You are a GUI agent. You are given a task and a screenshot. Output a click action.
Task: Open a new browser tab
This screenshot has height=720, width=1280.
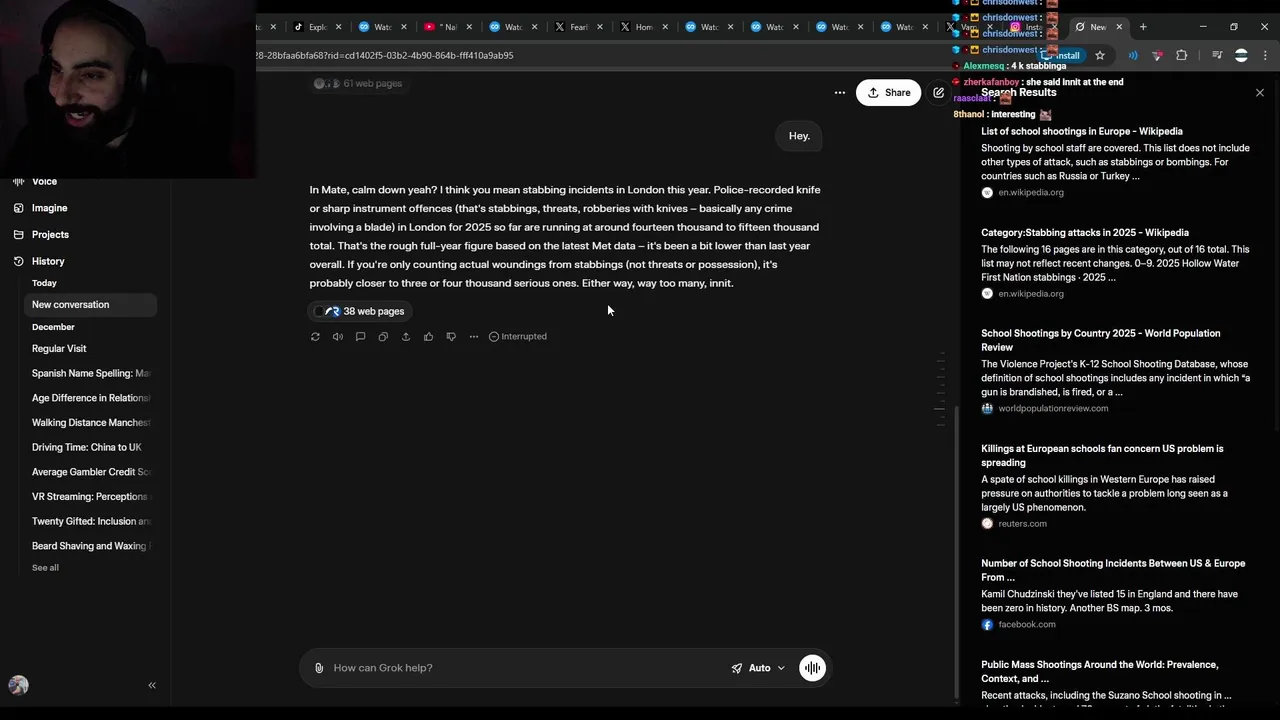(x=1143, y=27)
